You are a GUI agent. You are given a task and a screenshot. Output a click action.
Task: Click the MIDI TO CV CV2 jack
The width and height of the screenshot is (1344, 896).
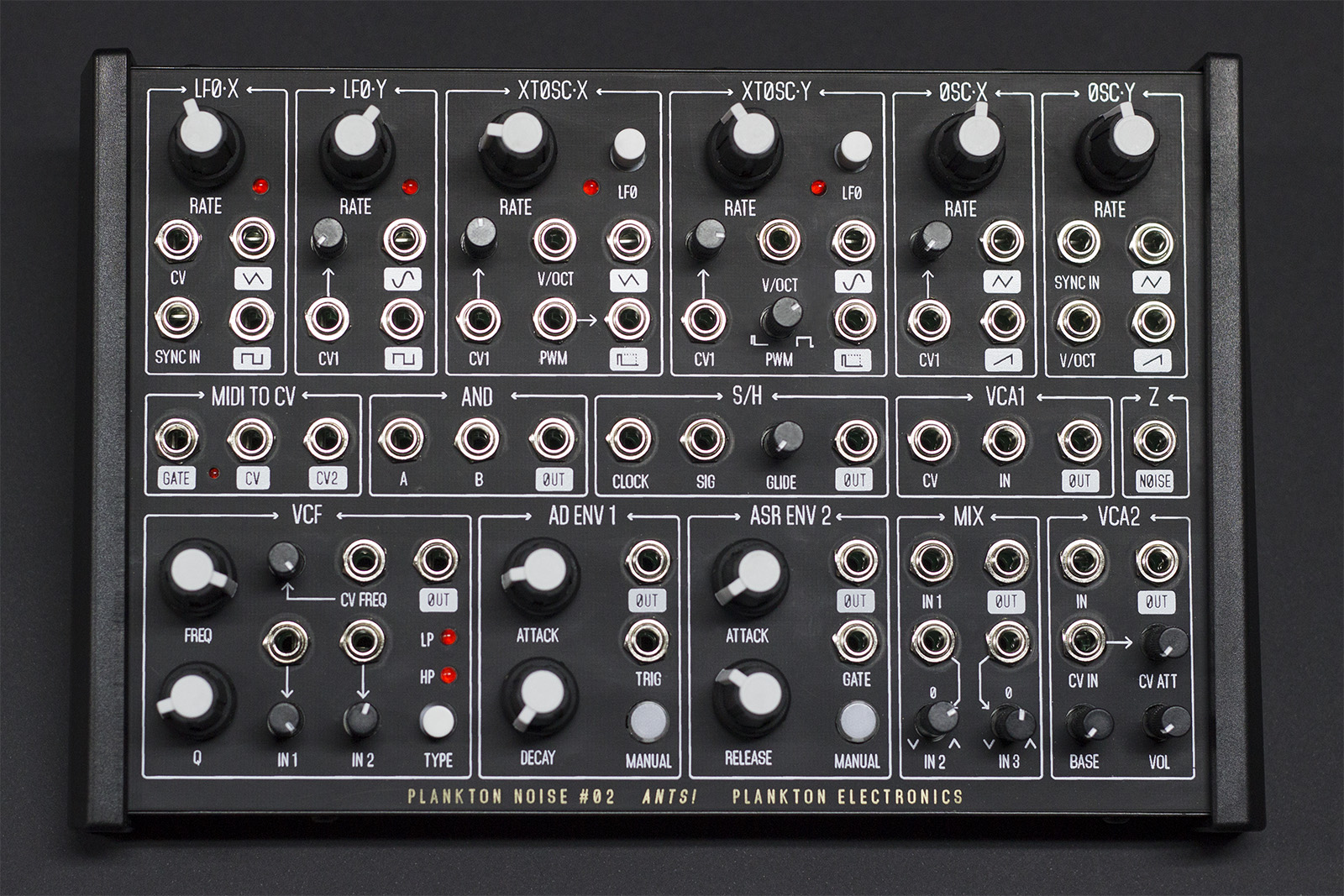click(x=328, y=439)
